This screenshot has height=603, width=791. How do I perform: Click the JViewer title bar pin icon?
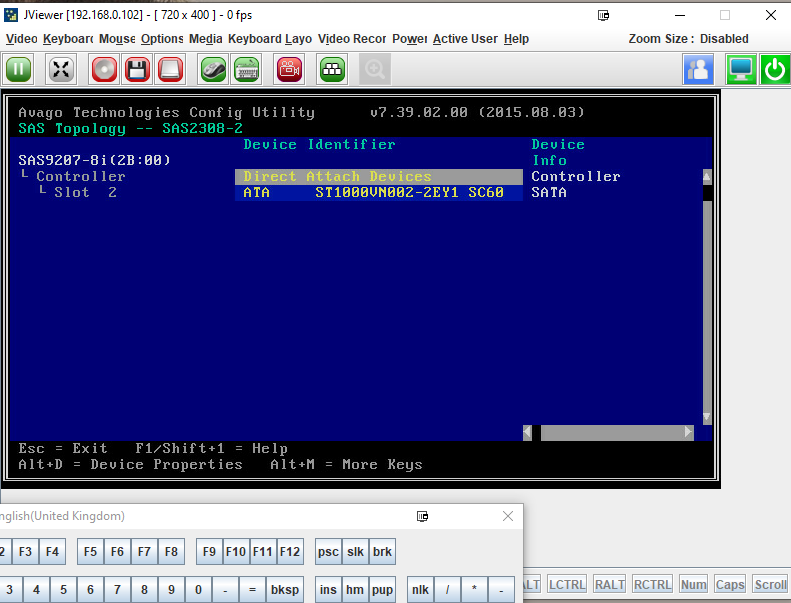603,15
